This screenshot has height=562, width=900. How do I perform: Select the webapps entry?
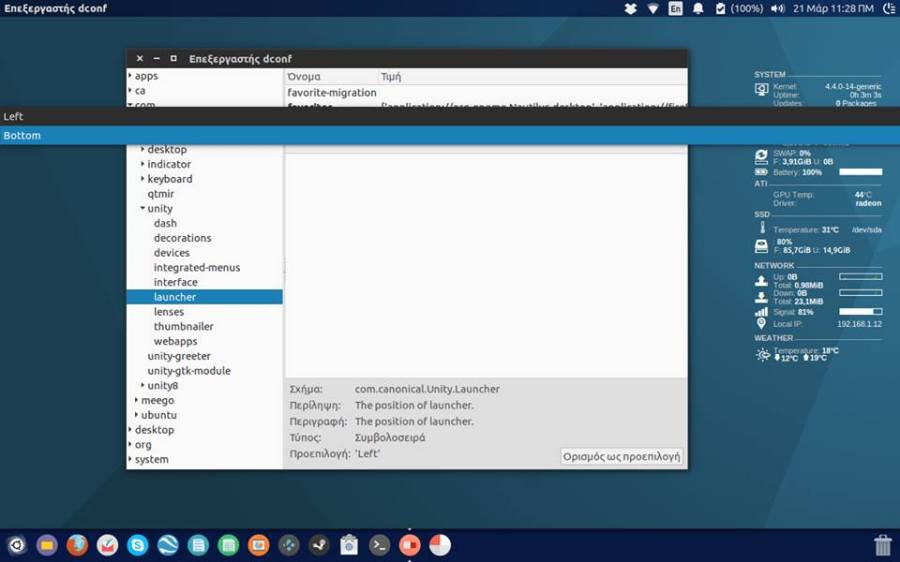coord(176,341)
